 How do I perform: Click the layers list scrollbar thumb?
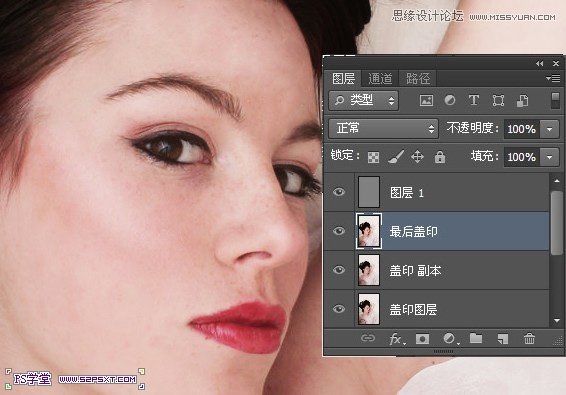click(x=557, y=223)
